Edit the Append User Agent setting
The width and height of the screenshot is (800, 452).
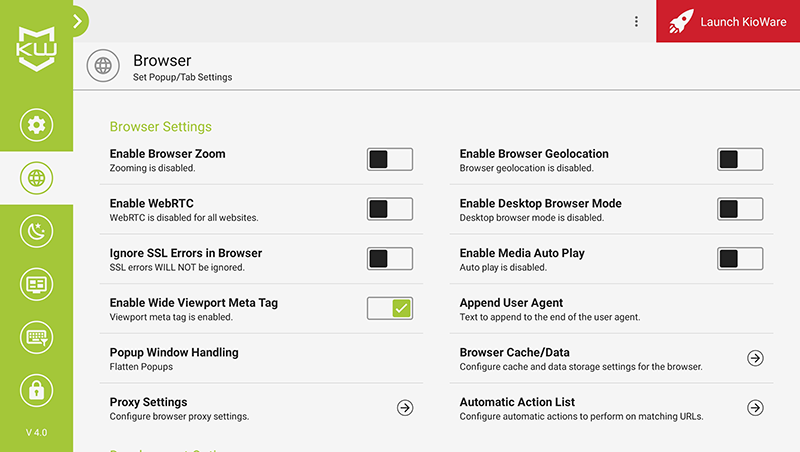[x=611, y=309]
